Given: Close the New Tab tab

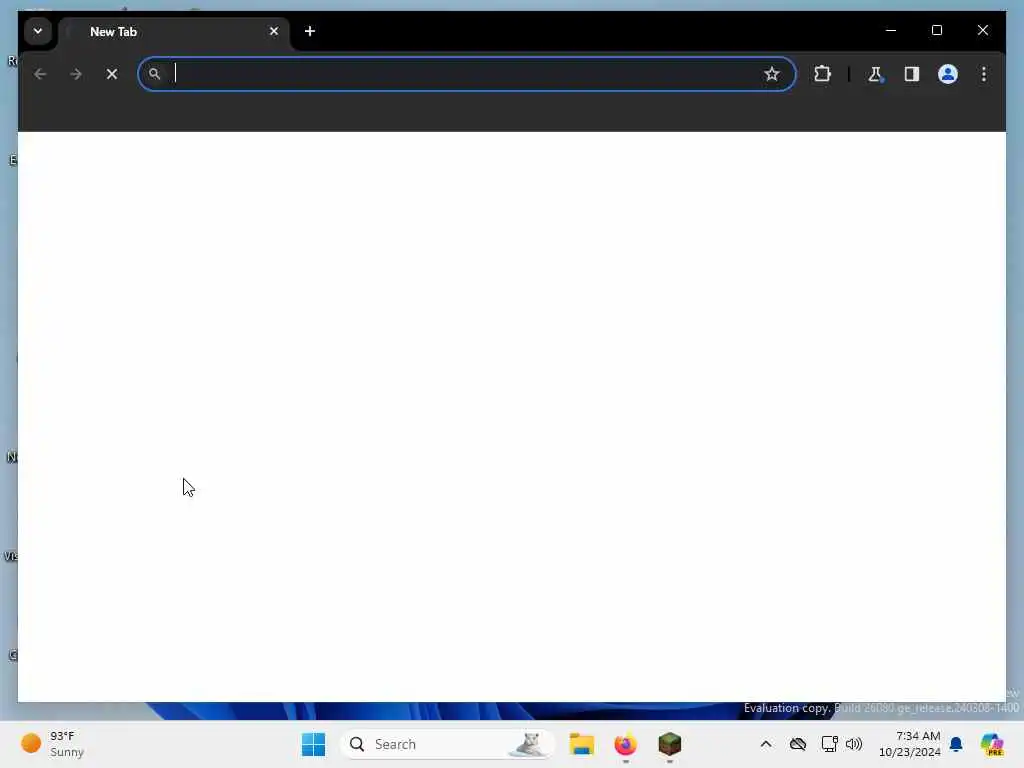Looking at the screenshot, I should pos(274,31).
